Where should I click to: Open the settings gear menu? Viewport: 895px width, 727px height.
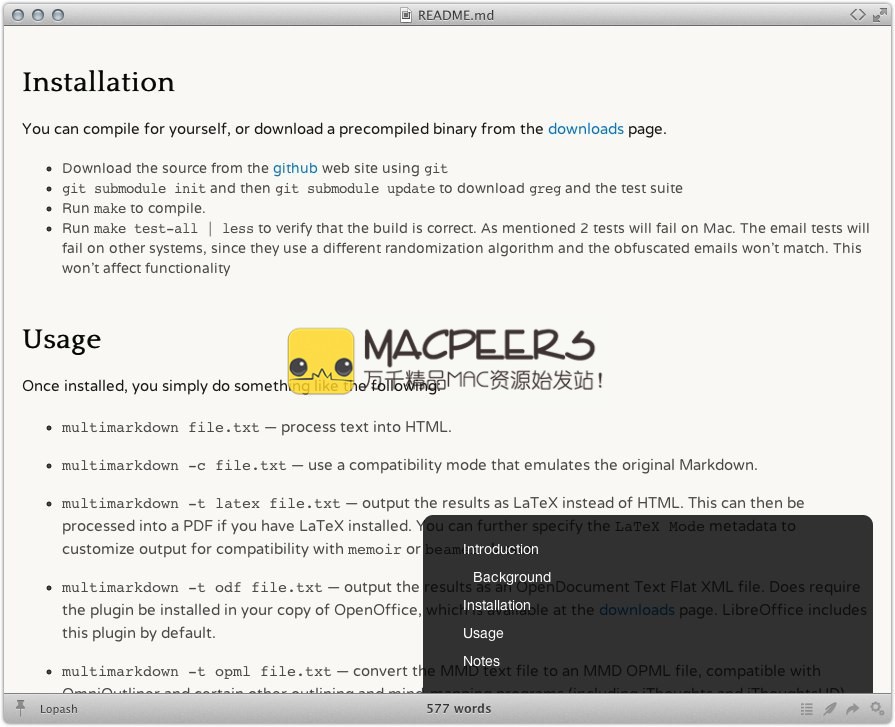[x=876, y=709]
